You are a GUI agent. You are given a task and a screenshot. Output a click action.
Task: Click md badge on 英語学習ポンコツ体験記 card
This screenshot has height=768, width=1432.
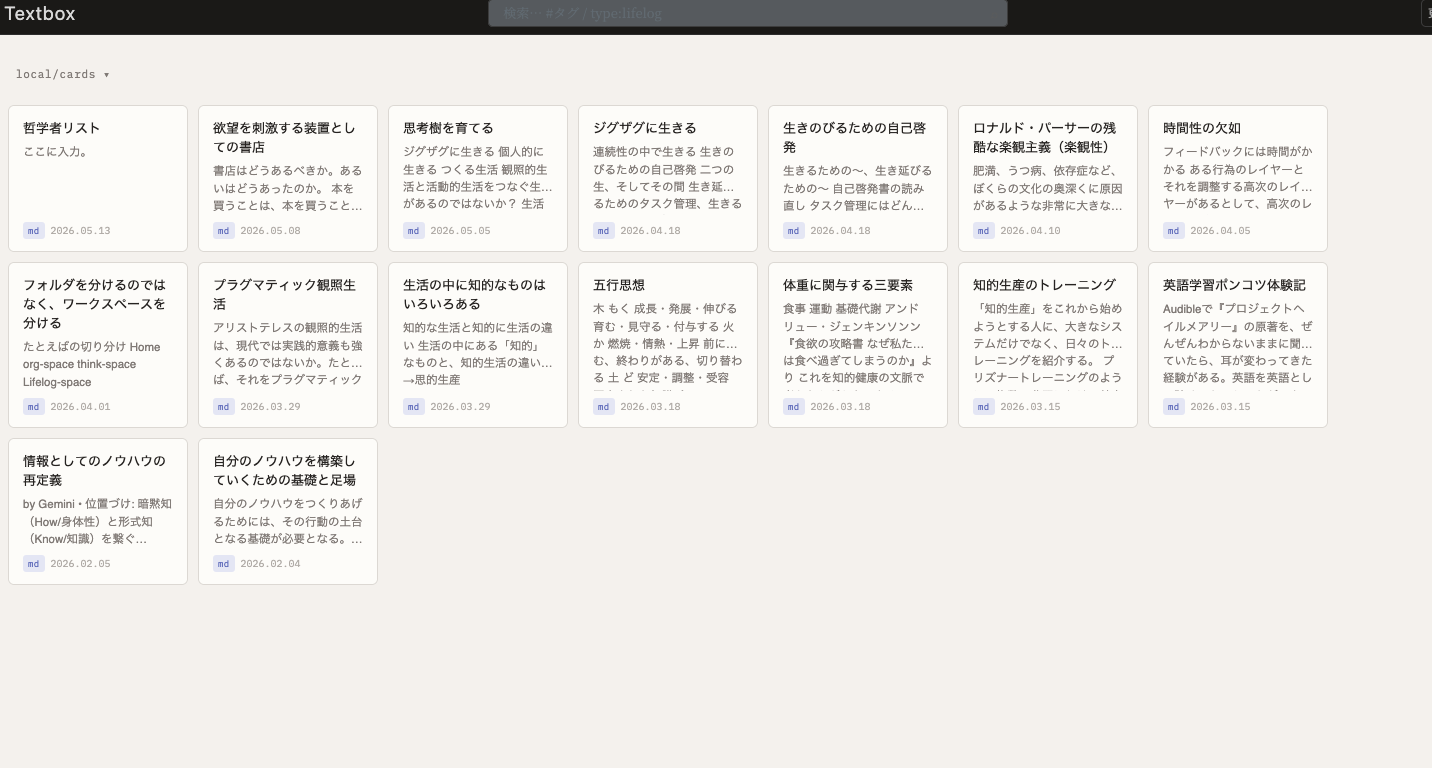[x=1174, y=407]
